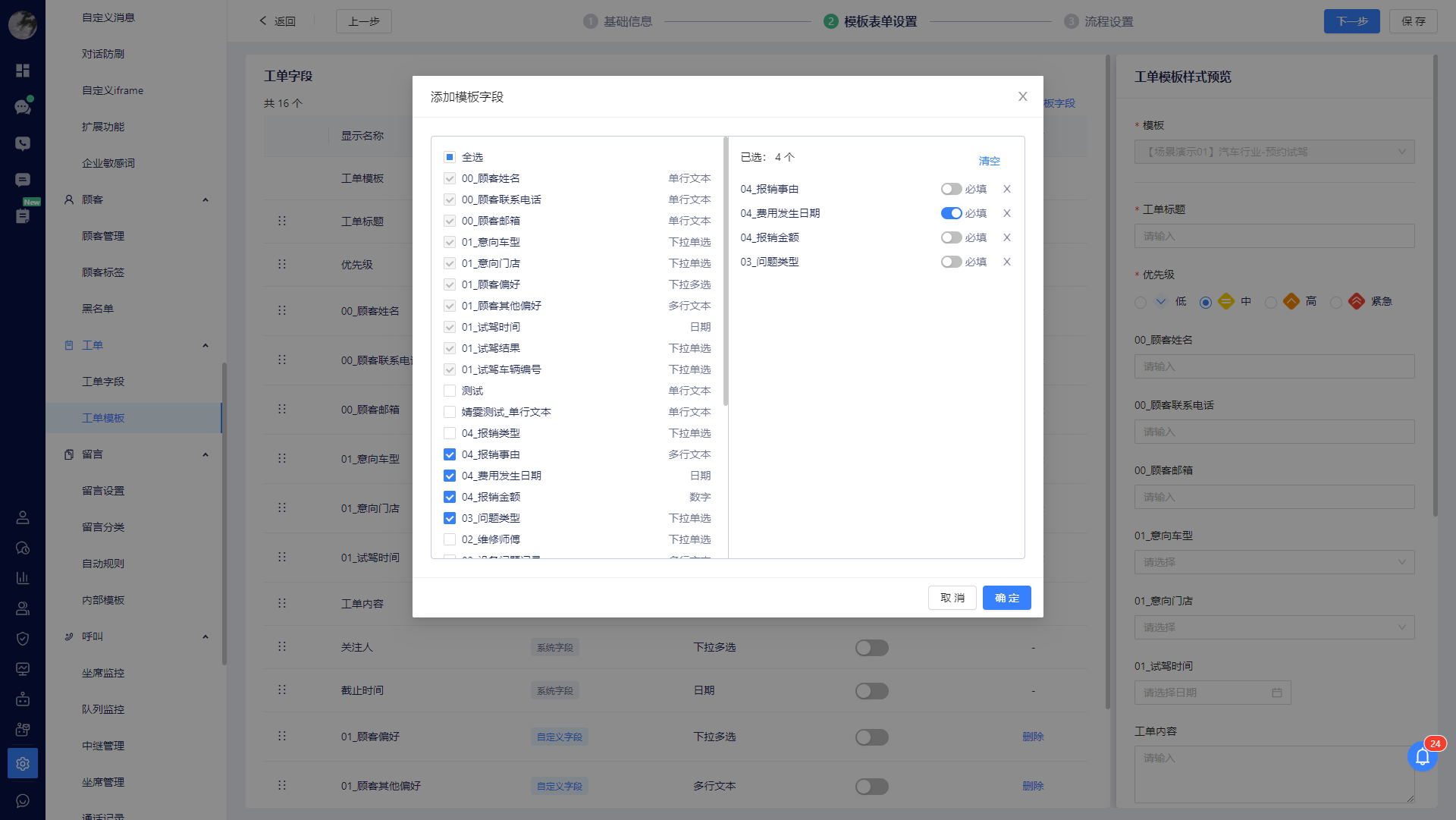This screenshot has height=820, width=1456.
Task: Delete the 01_顾客其他偏好 row via 删除
Action: pos(1033,786)
